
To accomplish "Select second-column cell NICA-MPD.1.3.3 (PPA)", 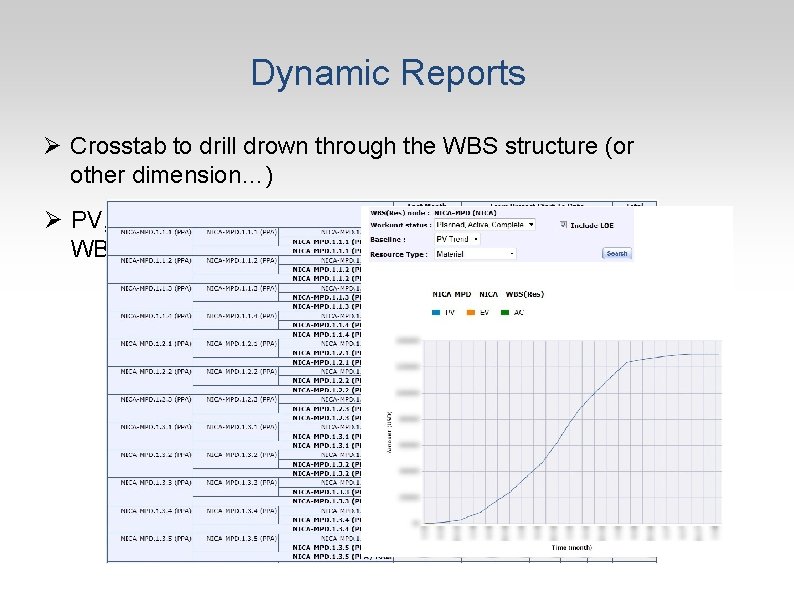I will (242, 483).
